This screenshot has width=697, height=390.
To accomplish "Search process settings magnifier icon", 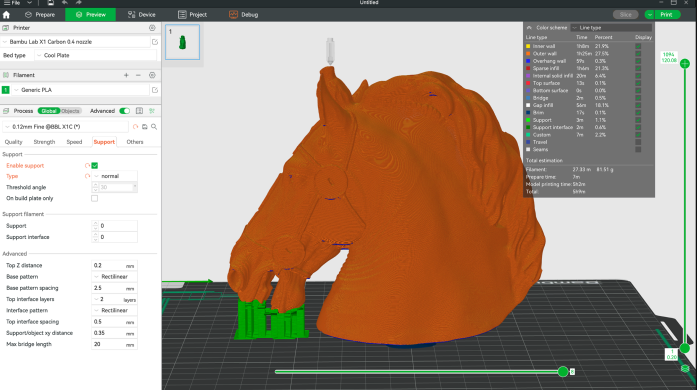I will (154, 127).
